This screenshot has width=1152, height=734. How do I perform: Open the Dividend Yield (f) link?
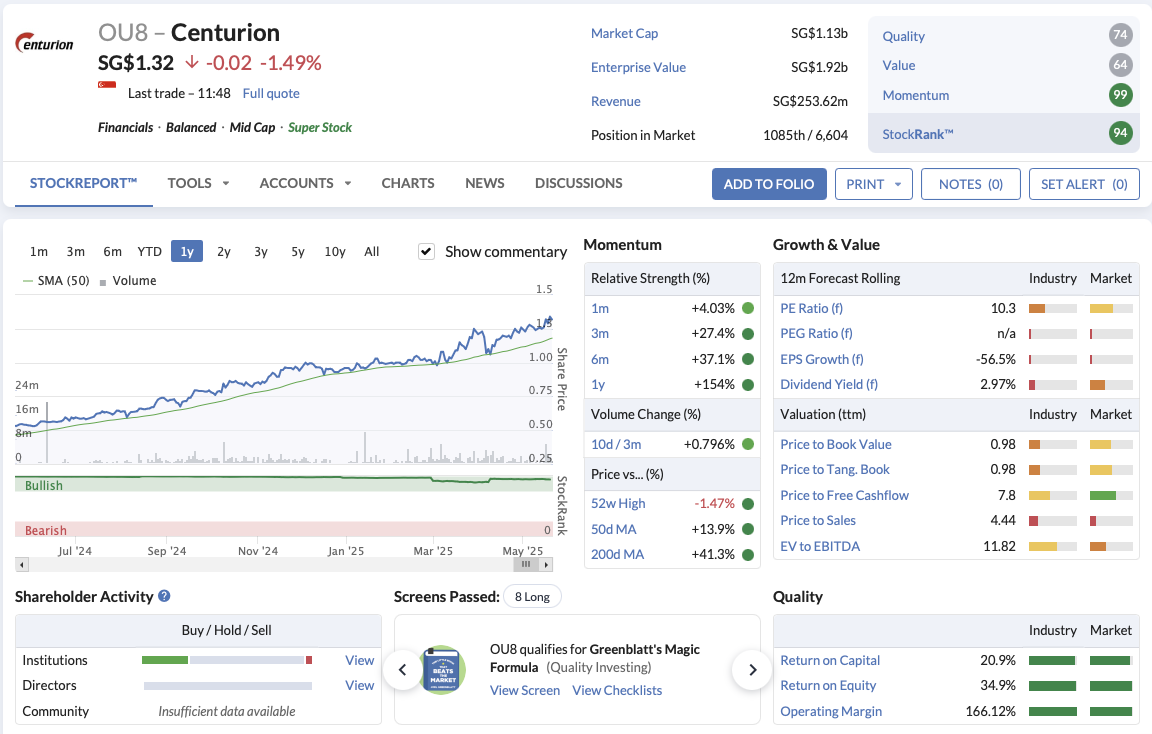(x=829, y=384)
